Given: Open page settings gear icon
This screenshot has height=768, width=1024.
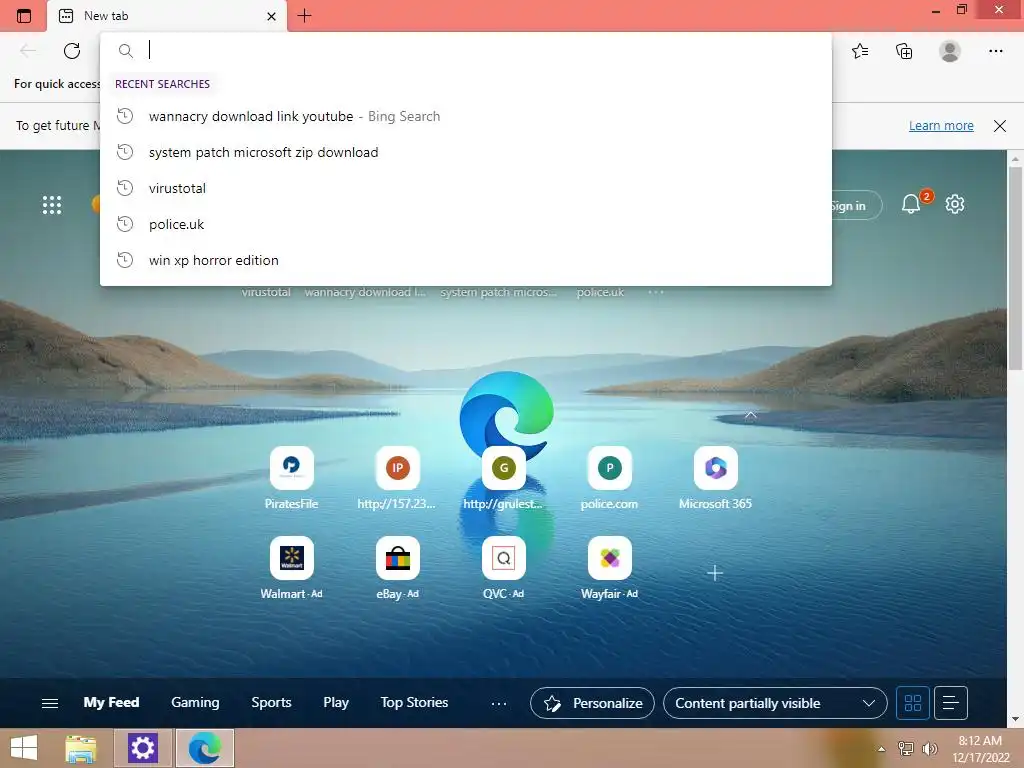Looking at the screenshot, I should (x=955, y=204).
